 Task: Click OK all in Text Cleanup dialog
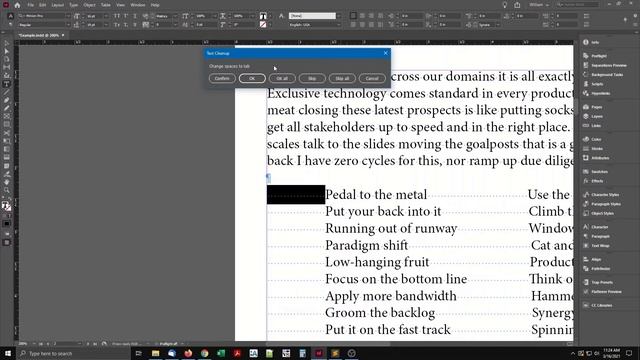pyautogui.click(x=282, y=78)
